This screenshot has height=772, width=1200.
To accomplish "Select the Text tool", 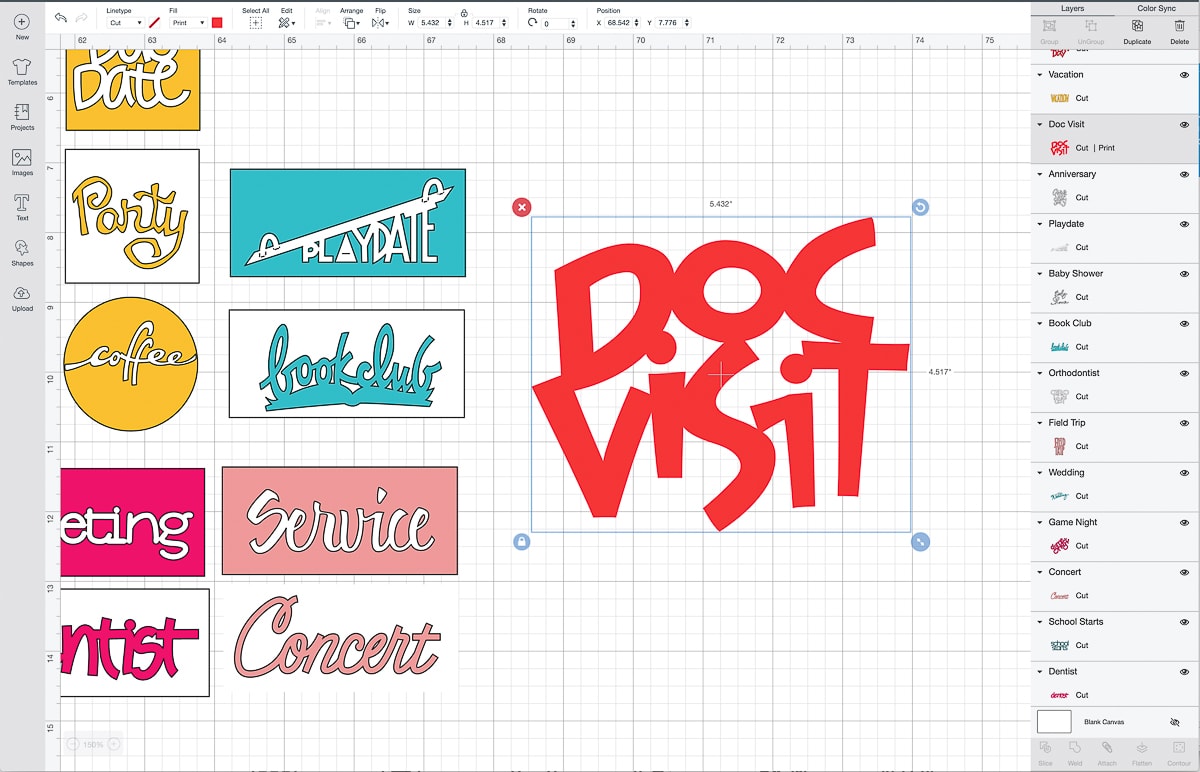I will pos(22,205).
